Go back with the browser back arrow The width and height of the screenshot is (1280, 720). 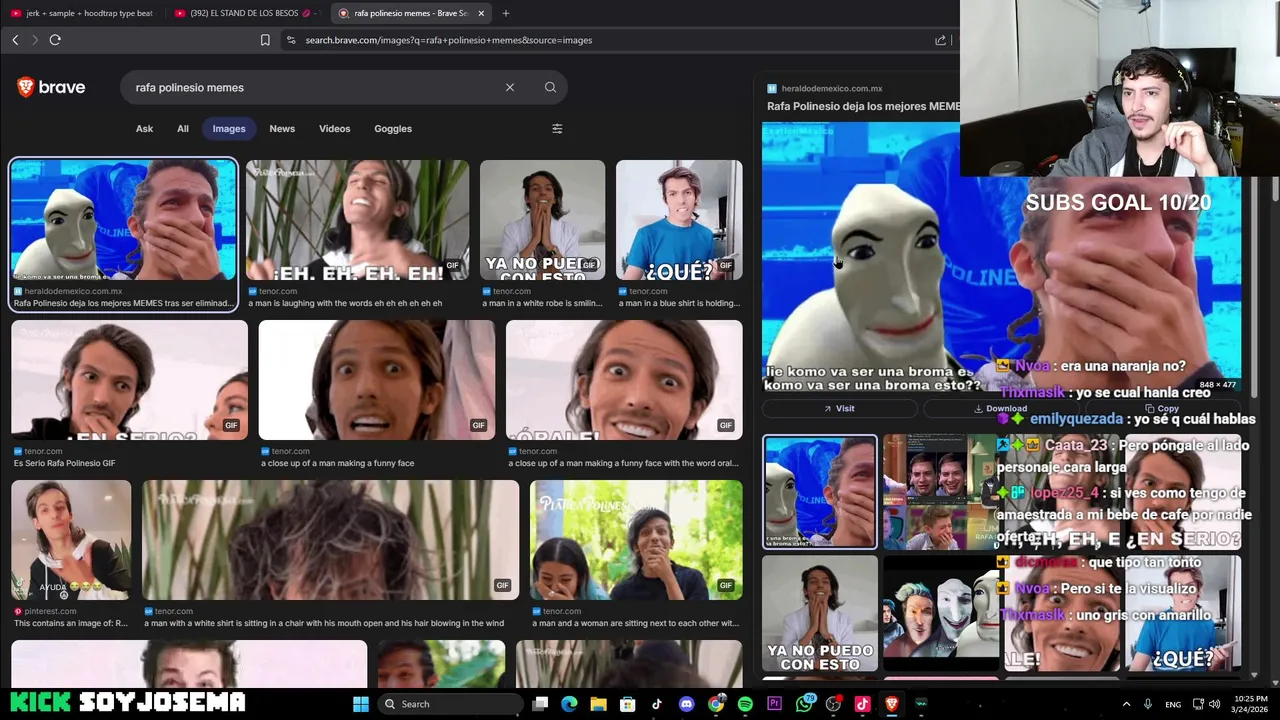tap(15, 40)
